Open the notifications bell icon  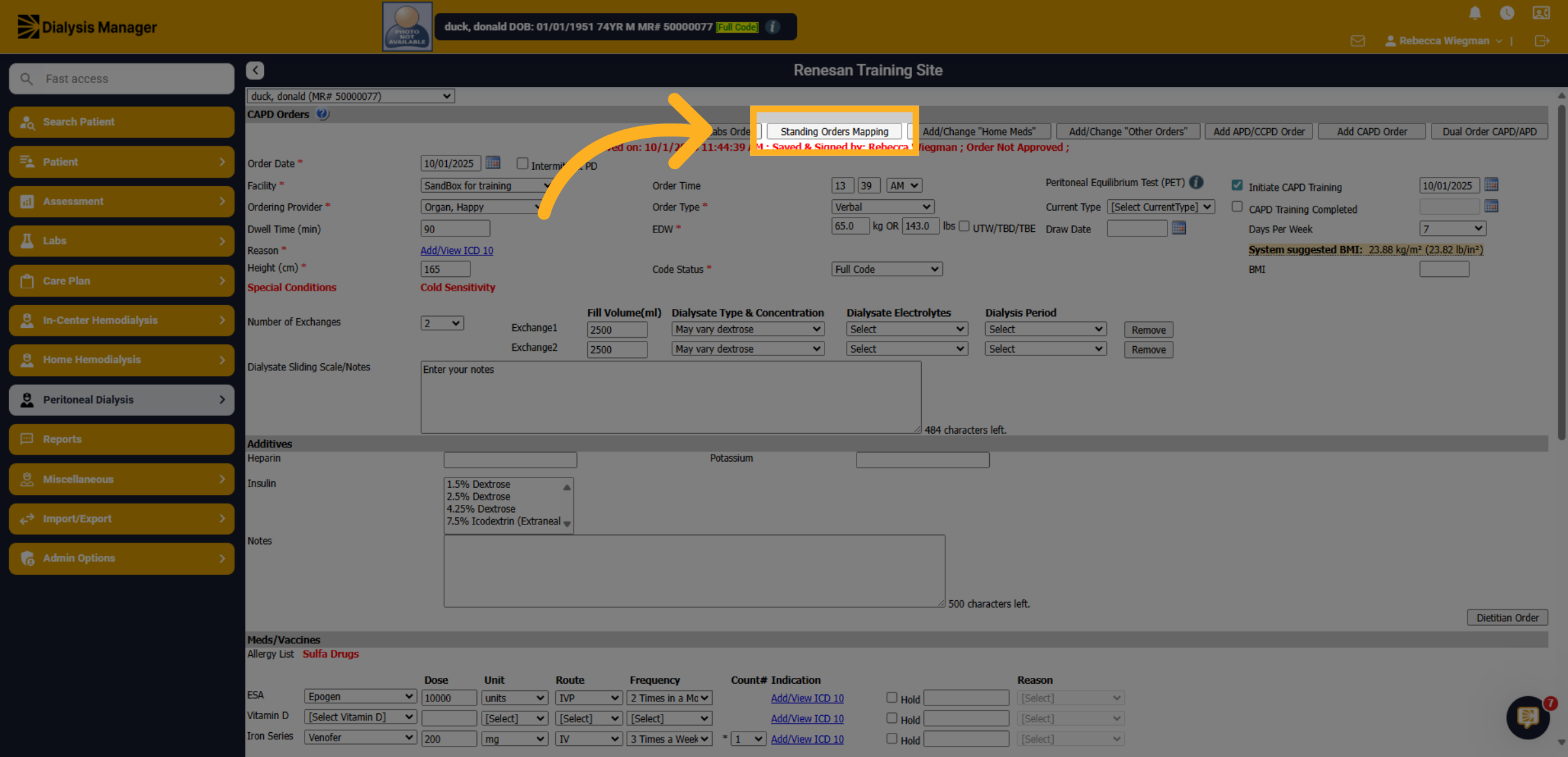click(1475, 13)
